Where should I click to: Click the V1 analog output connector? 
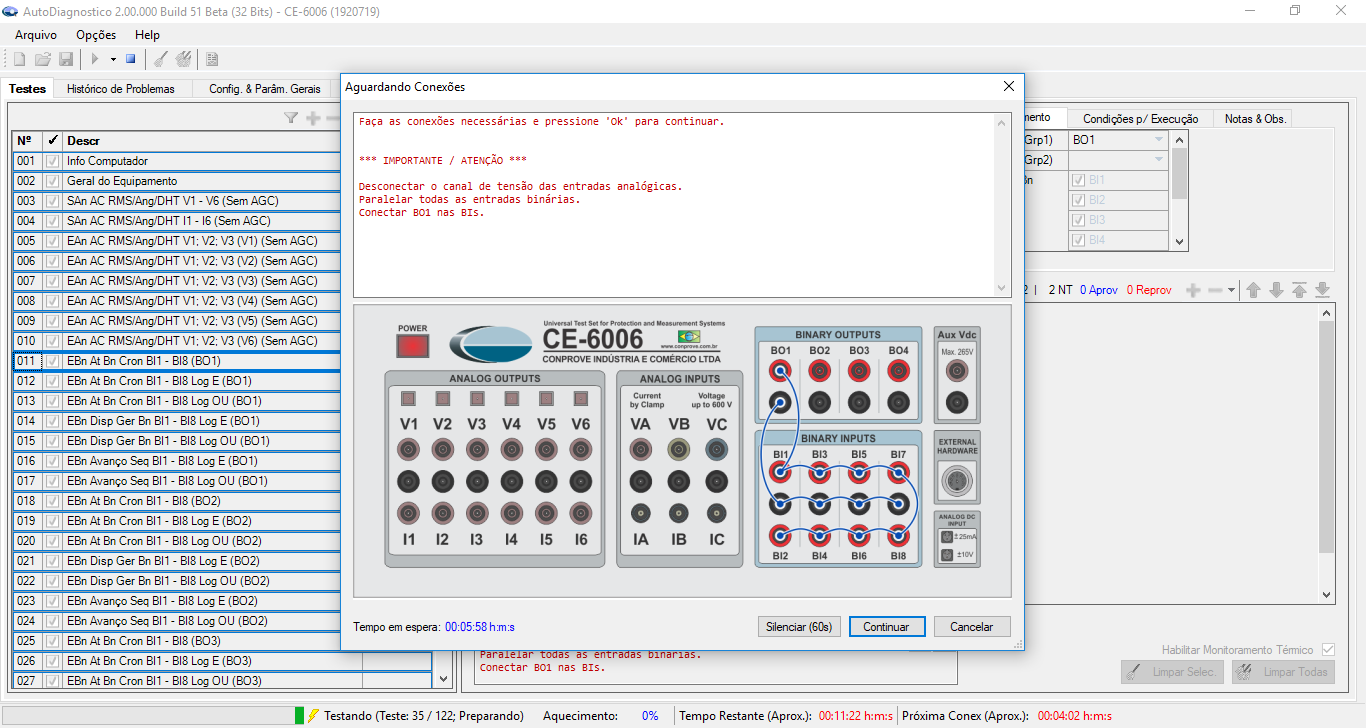pos(409,450)
